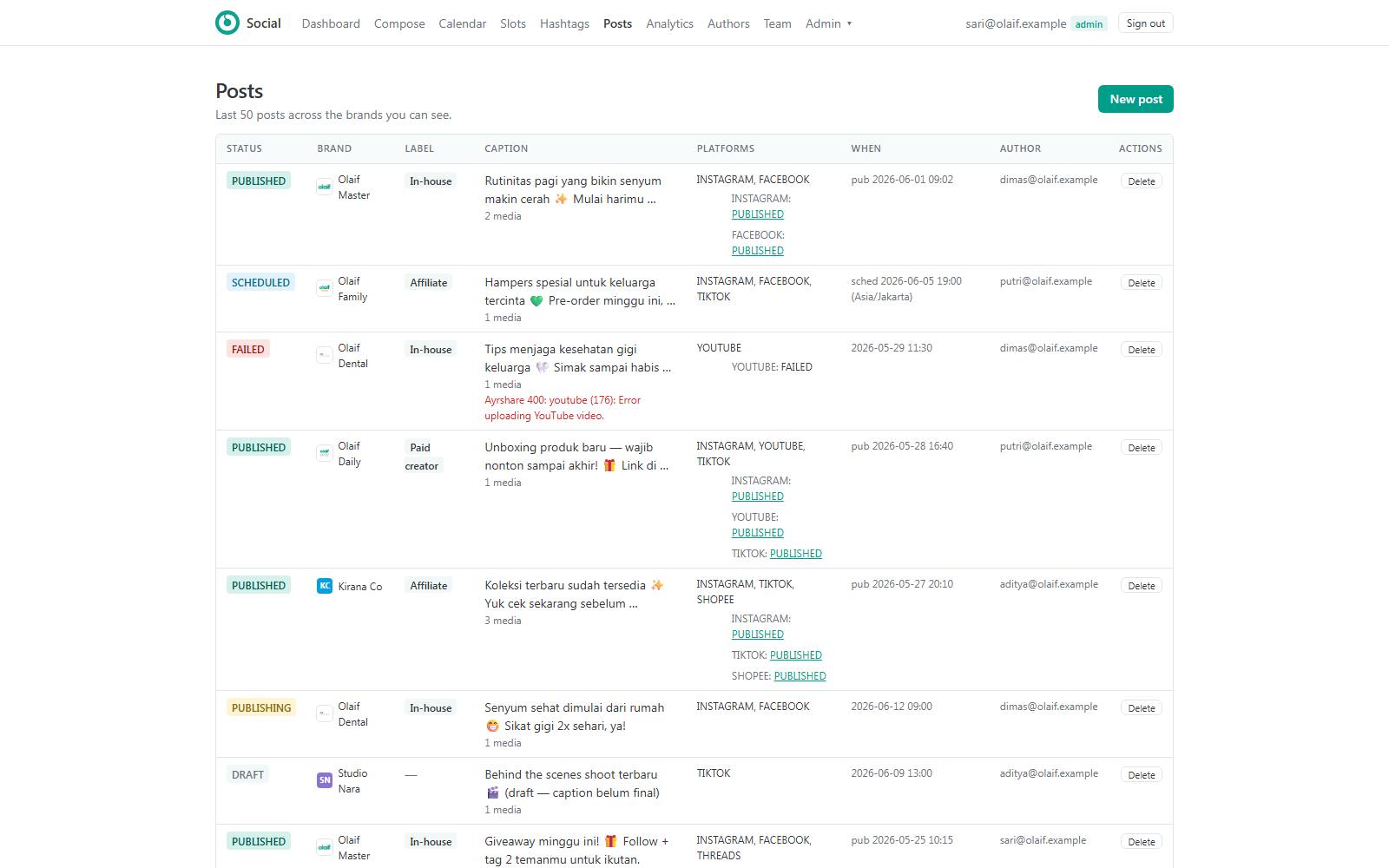This screenshot has width=1389, height=868.
Task: Open Shopee PUBLISHED link for Koleksi terbaru post
Action: tap(800, 676)
